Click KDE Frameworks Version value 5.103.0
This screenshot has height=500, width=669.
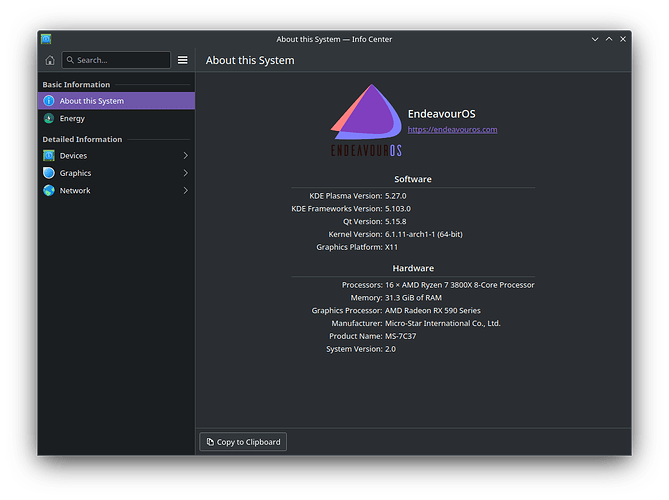point(398,209)
